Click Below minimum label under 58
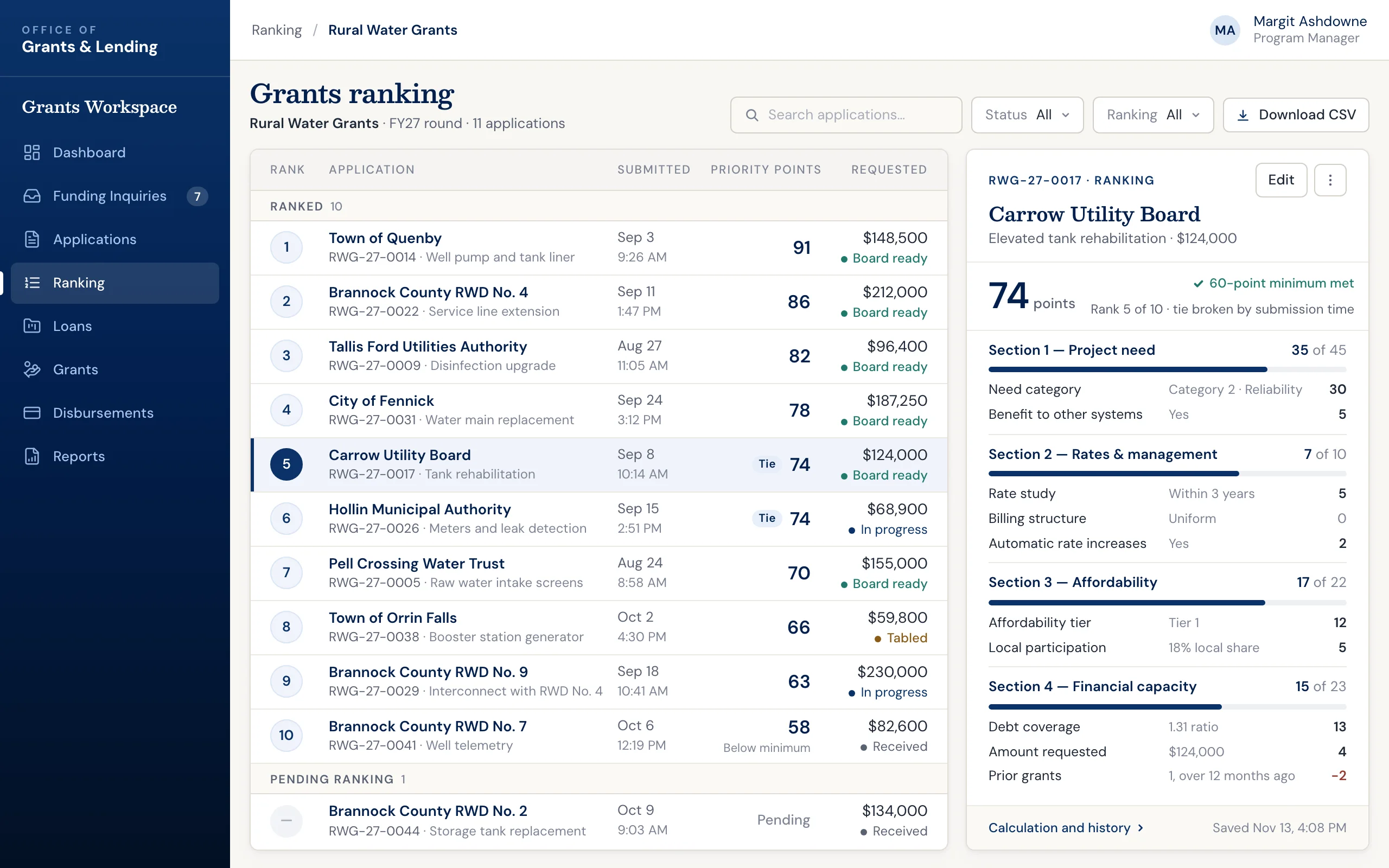This screenshot has height=868, width=1389. 766,748
